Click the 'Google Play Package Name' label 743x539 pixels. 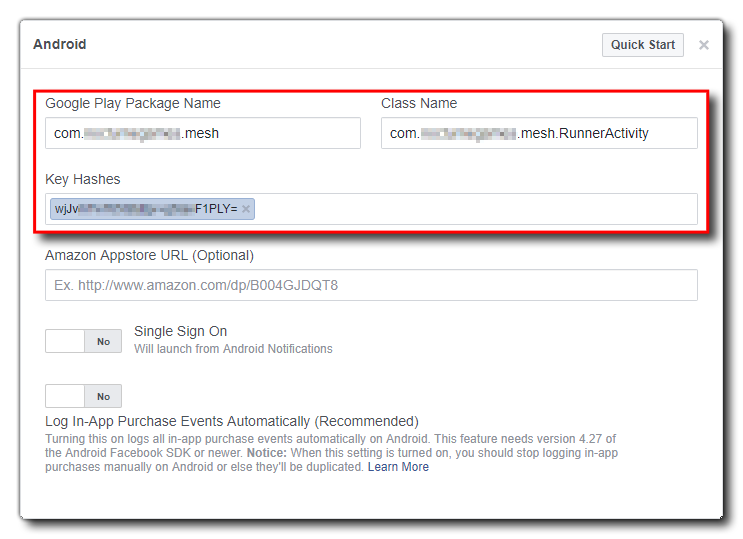(x=133, y=103)
